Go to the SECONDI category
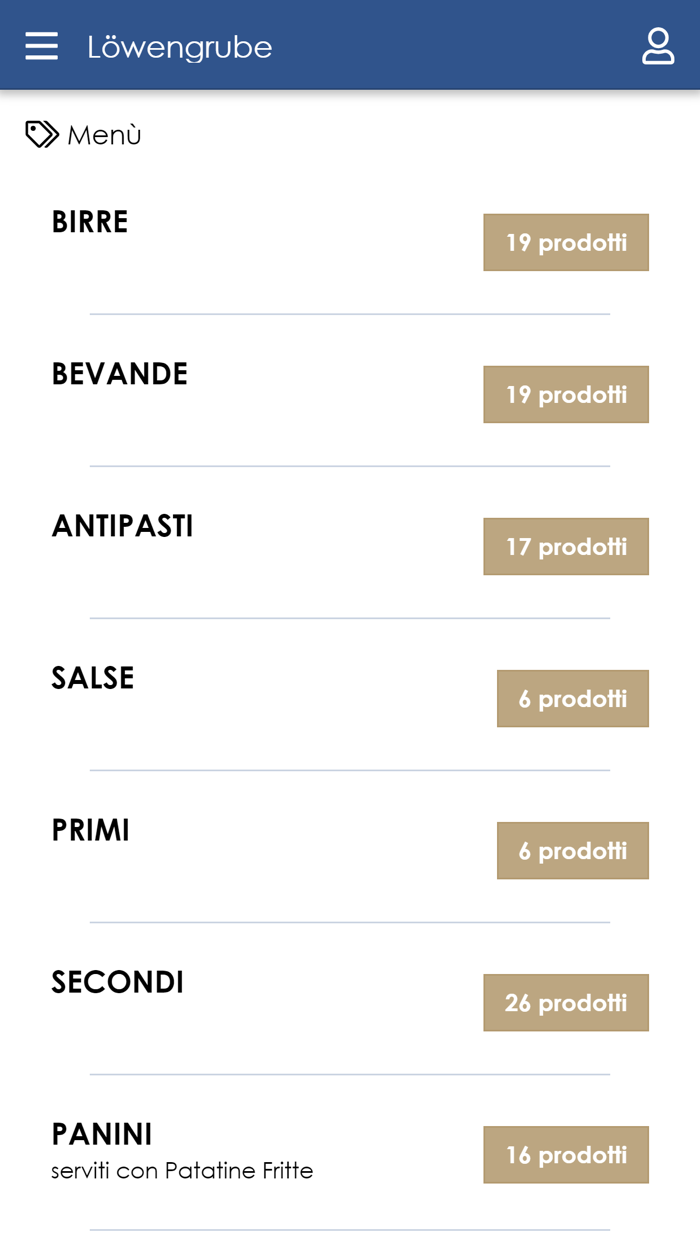 pyautogui.click(x=118, y=982)
